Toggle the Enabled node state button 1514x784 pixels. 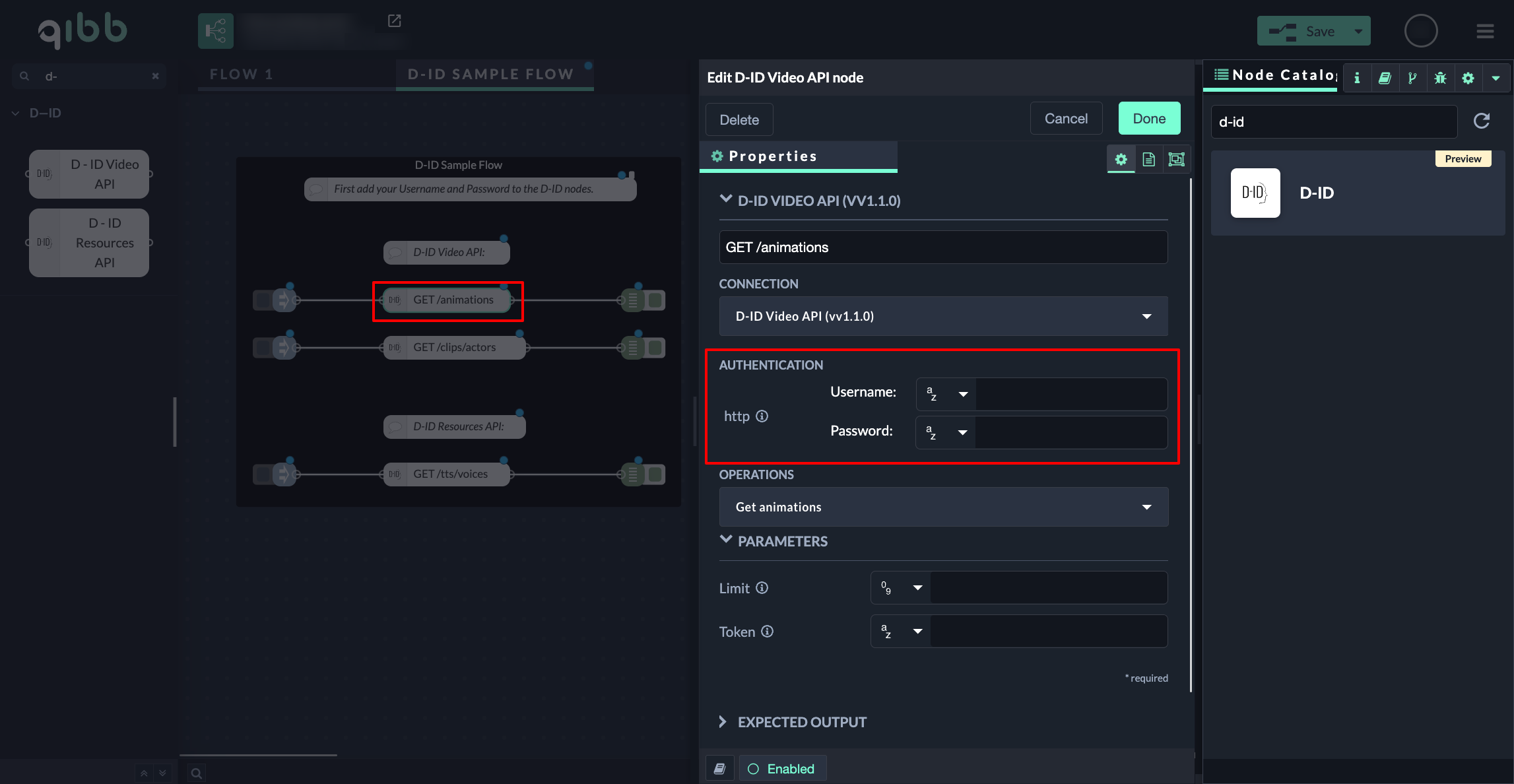782,769
